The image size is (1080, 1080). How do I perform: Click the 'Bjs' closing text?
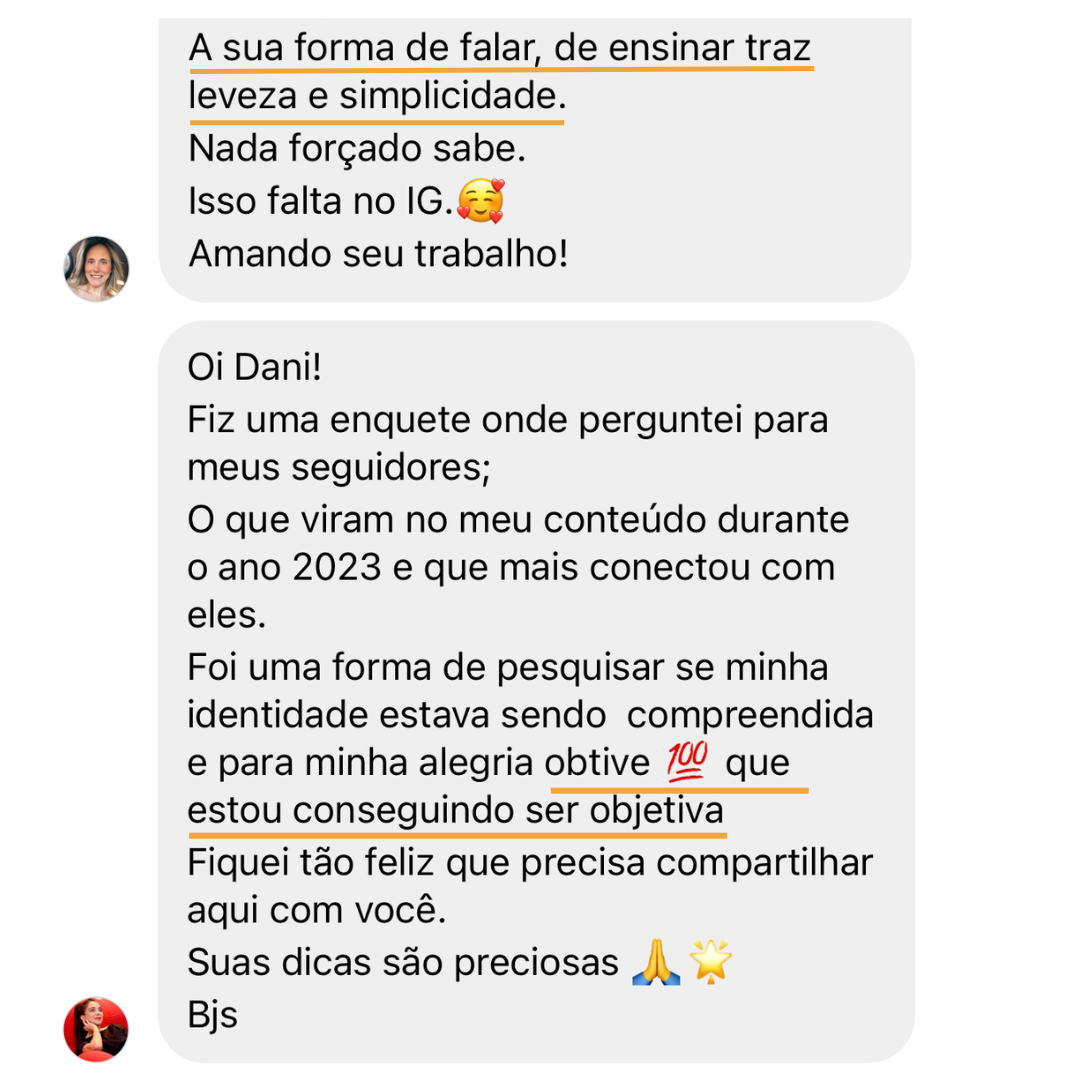click(x=213, y=1015)
